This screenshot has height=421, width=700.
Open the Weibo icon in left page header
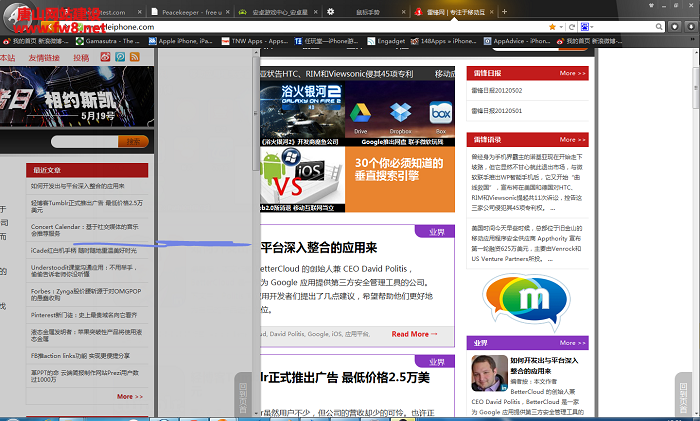[105, 57]
